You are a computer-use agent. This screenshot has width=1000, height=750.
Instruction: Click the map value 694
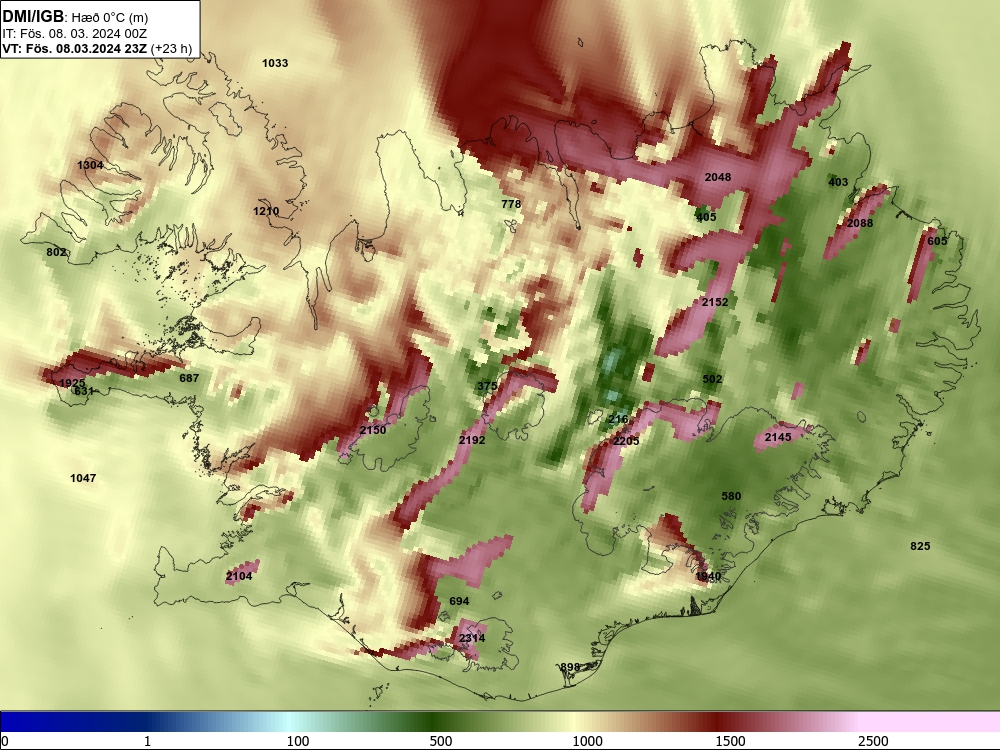click(459, 601)
